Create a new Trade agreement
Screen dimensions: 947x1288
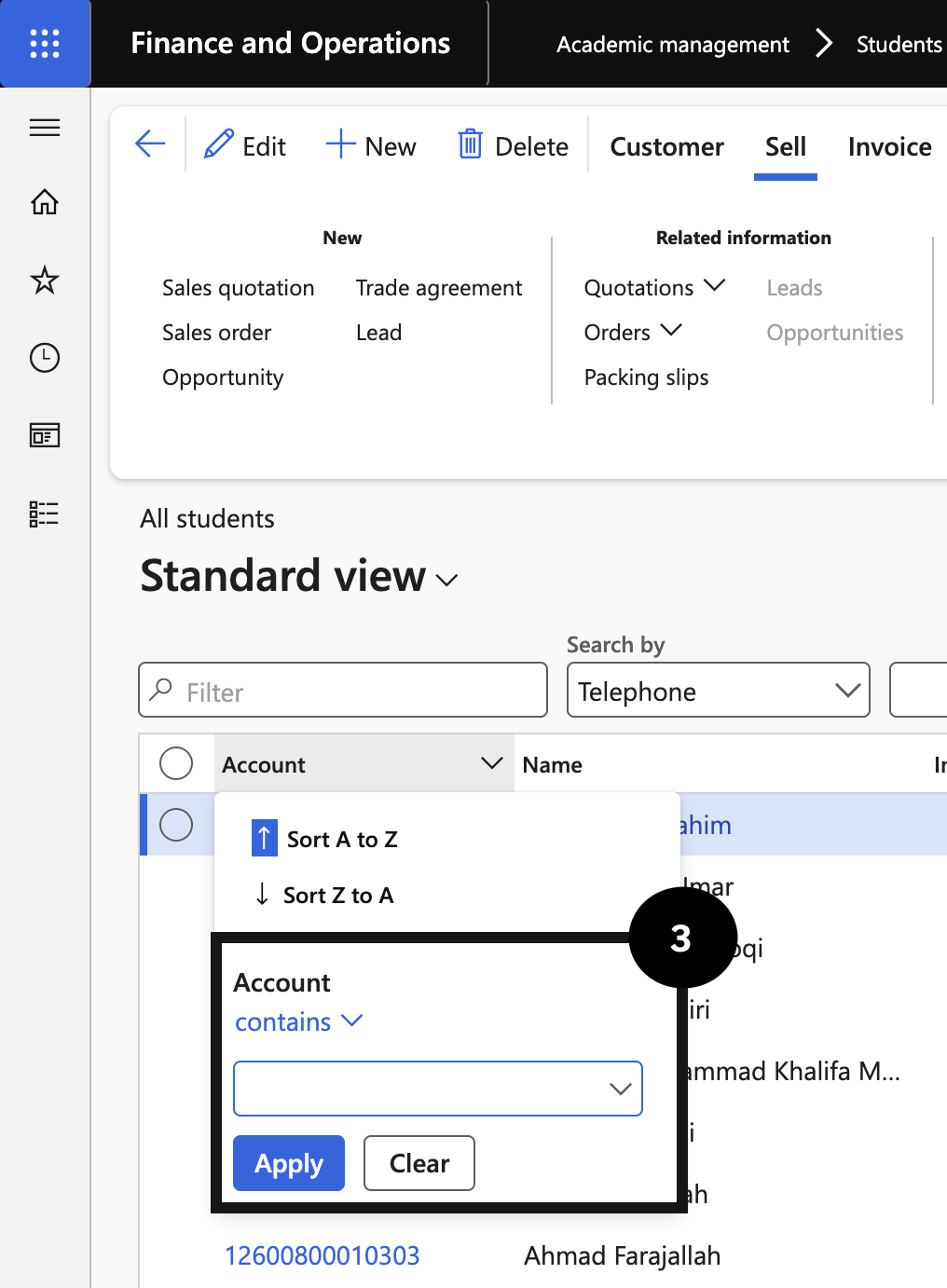tap(439, 288)
